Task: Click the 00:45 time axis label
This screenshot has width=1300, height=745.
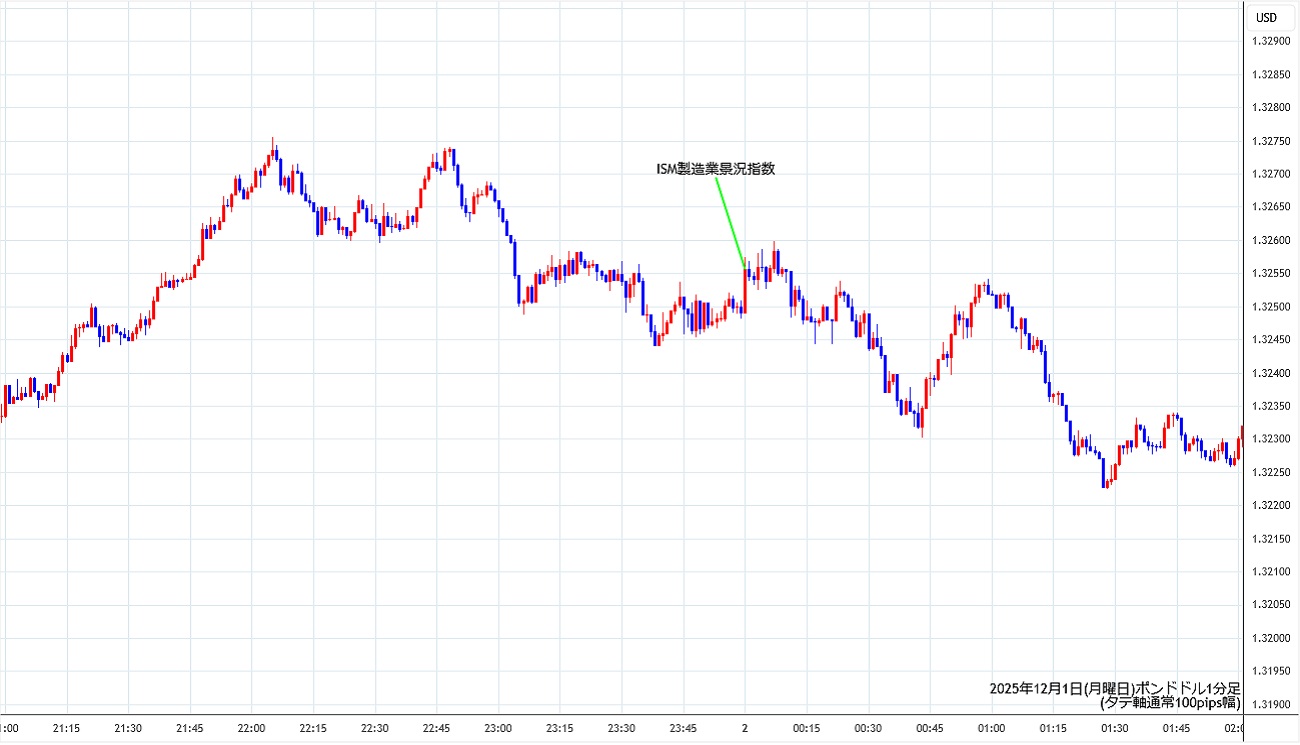Action: pos(929,728)
